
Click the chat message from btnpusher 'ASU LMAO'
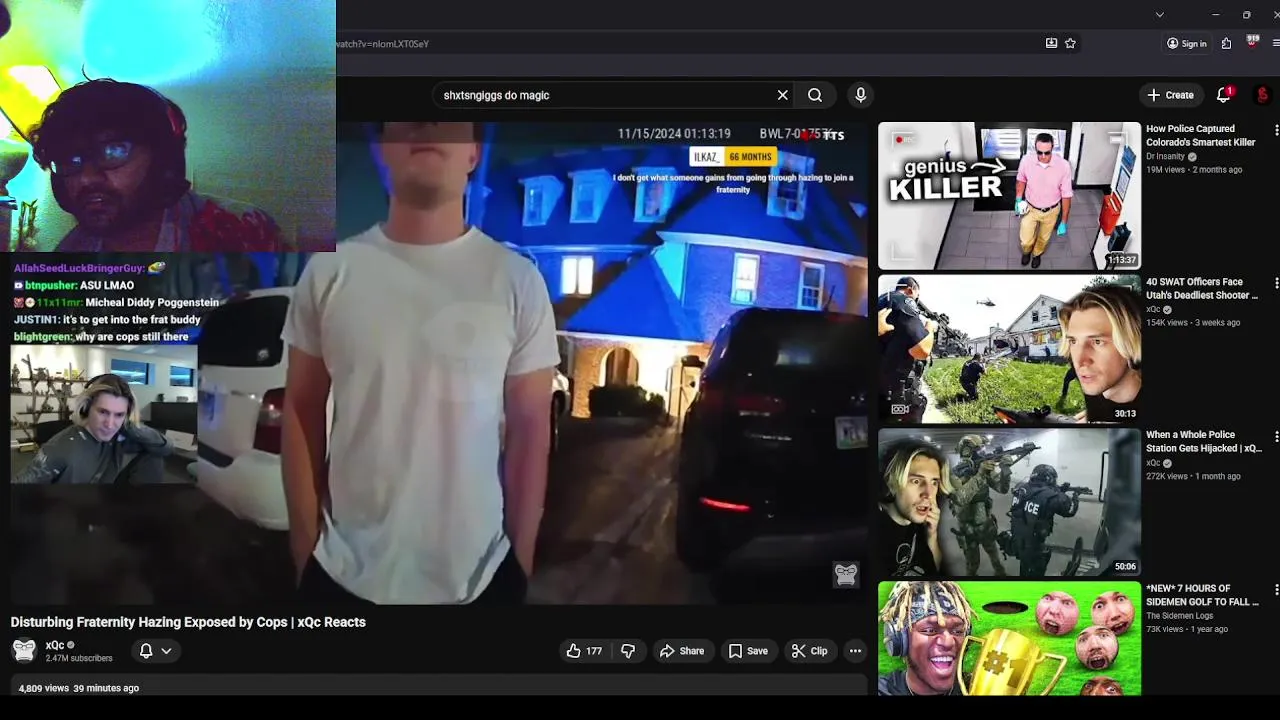click(74, 285)
